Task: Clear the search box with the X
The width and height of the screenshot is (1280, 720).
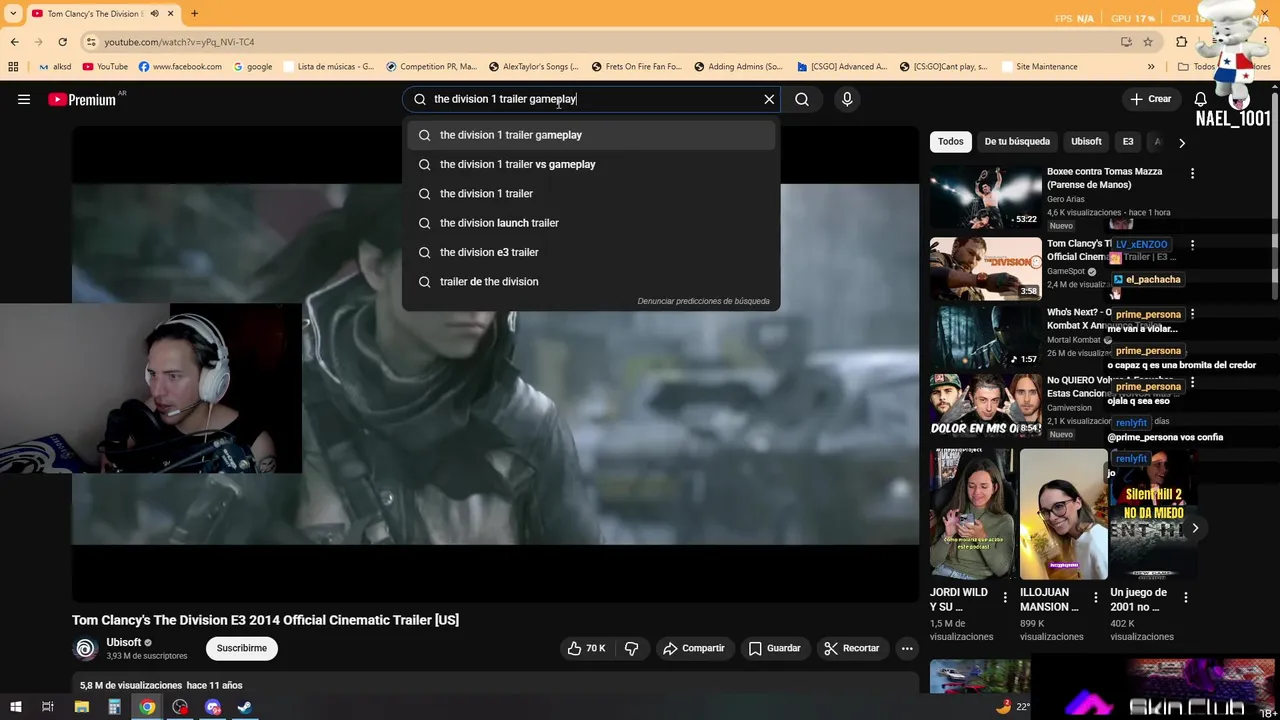Action: (x=769, y=99)
